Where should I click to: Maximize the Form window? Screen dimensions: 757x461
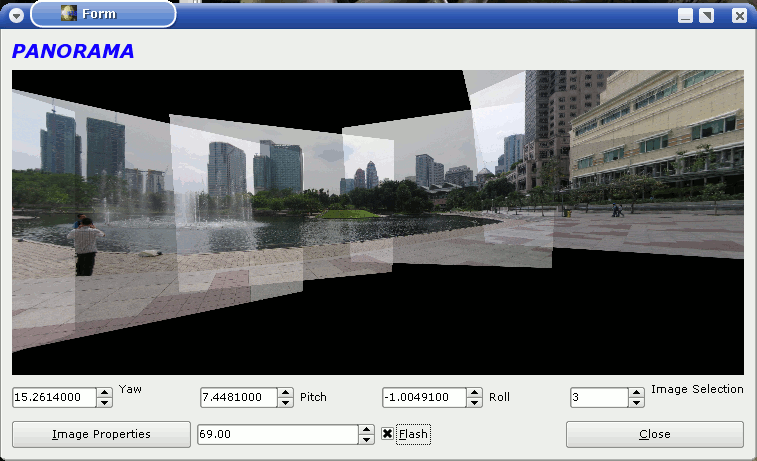click(706, 15)
